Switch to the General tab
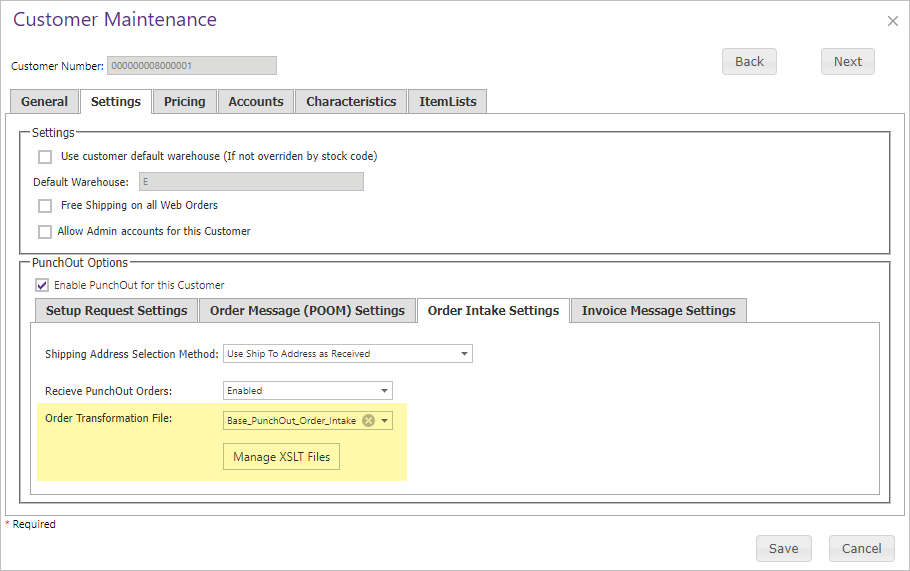Screen dimensions: 910x571 click(x=45, y=102)
